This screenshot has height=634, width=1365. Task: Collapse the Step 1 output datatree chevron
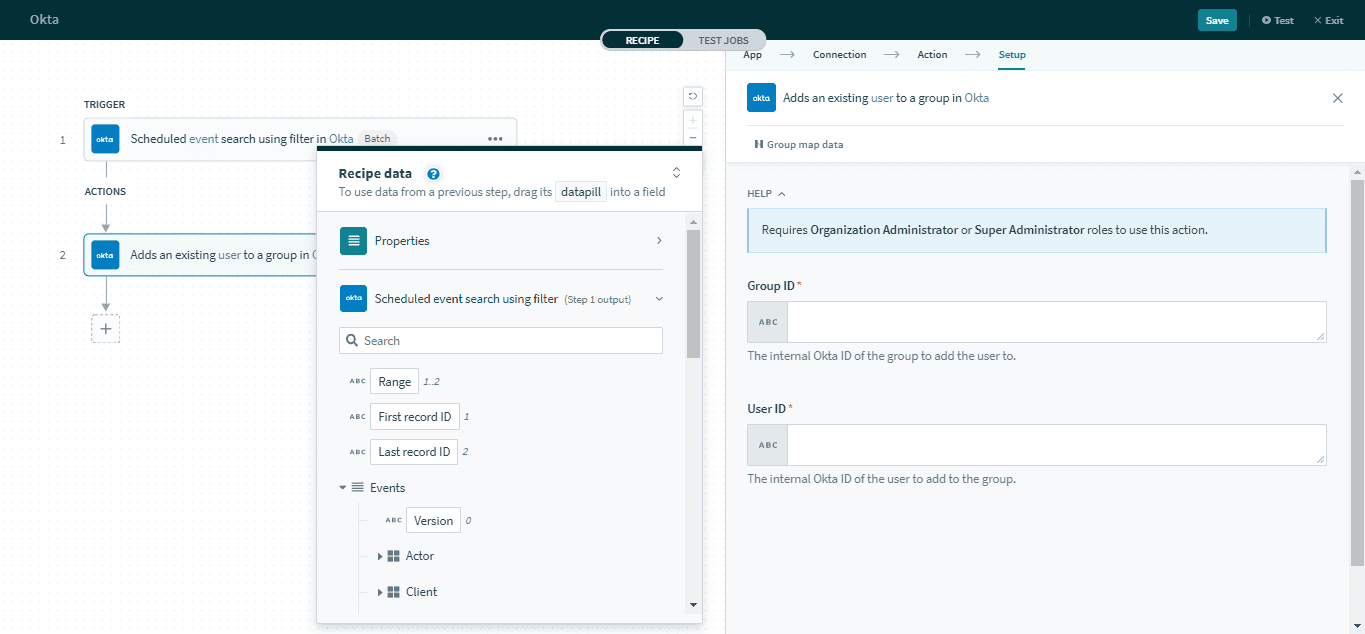click(x=658, y=297)
